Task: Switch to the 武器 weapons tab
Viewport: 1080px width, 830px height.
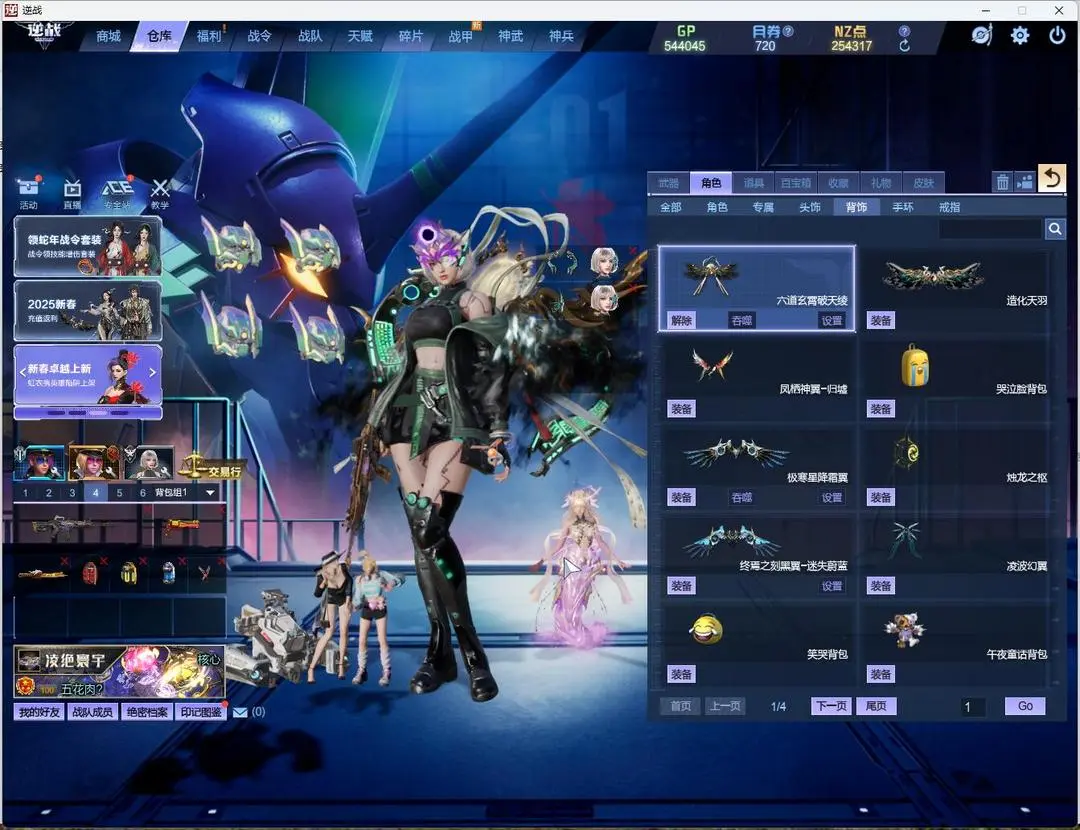Action: [668, 183]
